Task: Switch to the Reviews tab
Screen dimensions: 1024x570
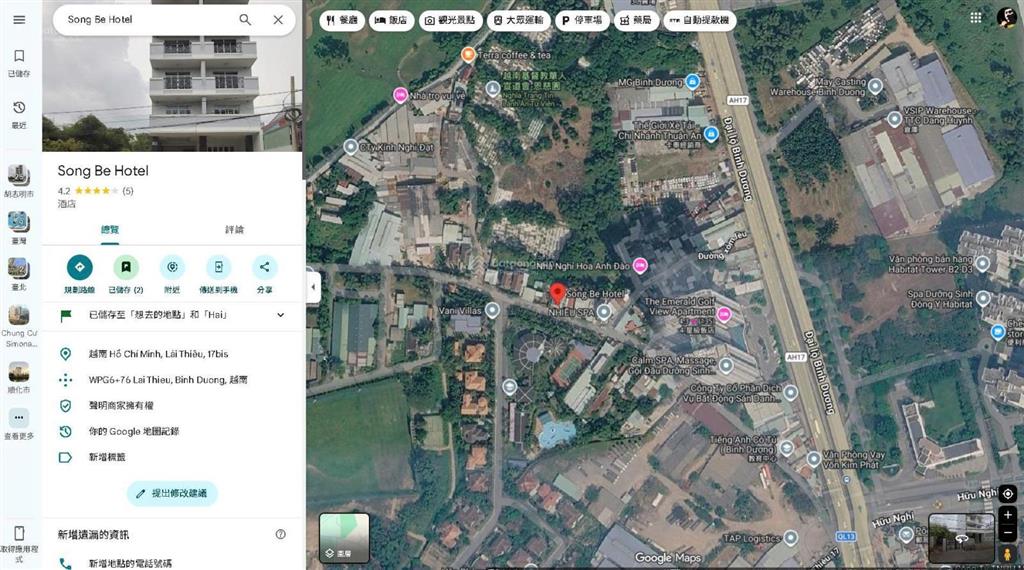Action: [x=234, y=230]
